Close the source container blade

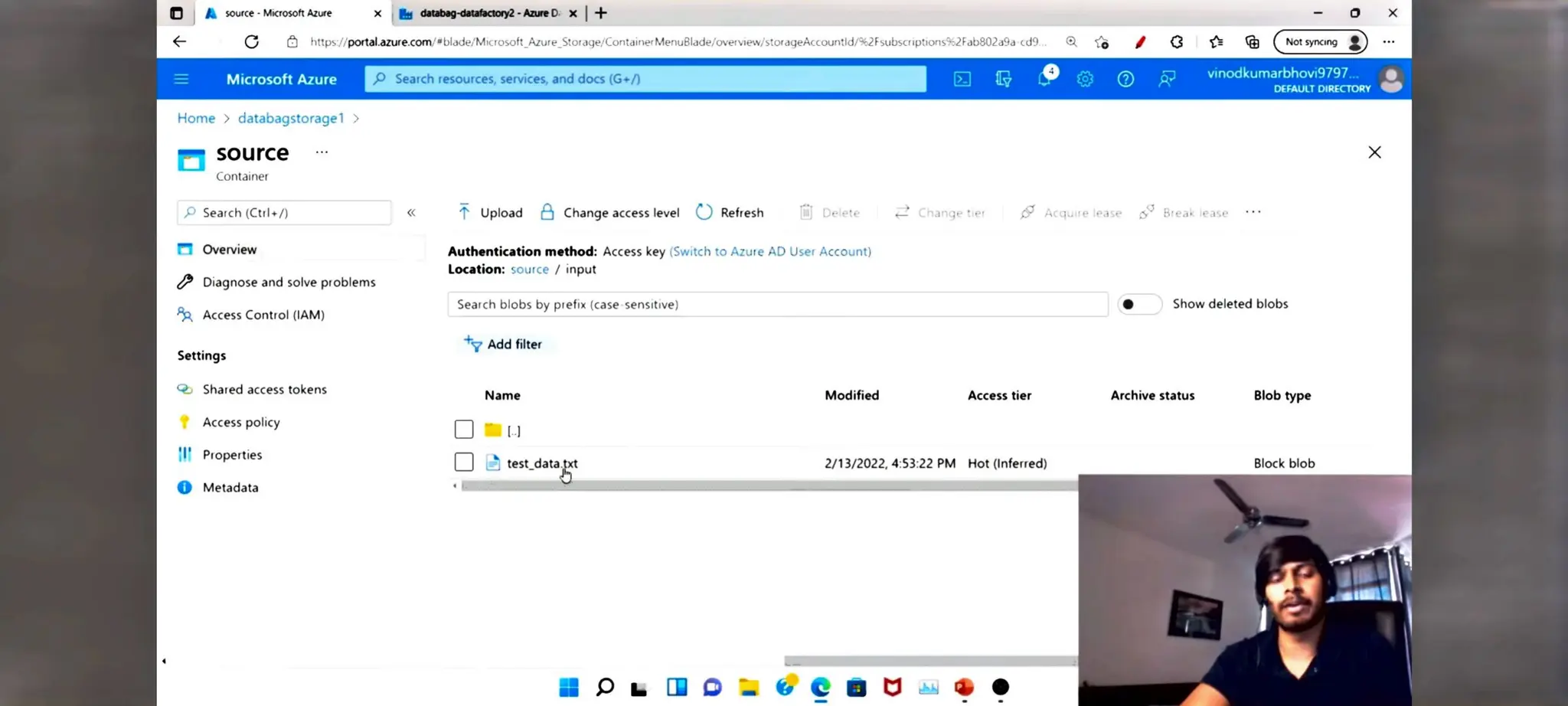[1374, 152]
